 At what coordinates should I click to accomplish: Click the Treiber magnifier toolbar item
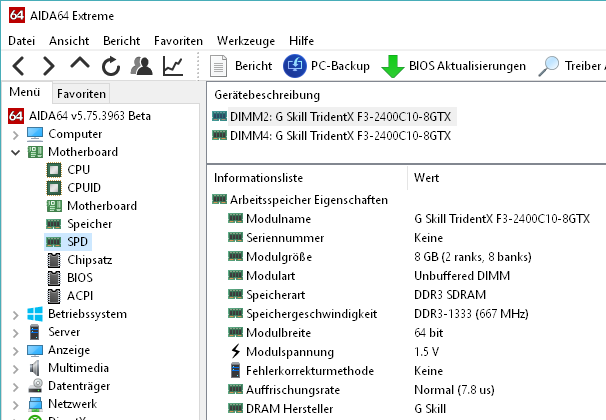pyautogui.click(x=572, y=66)
